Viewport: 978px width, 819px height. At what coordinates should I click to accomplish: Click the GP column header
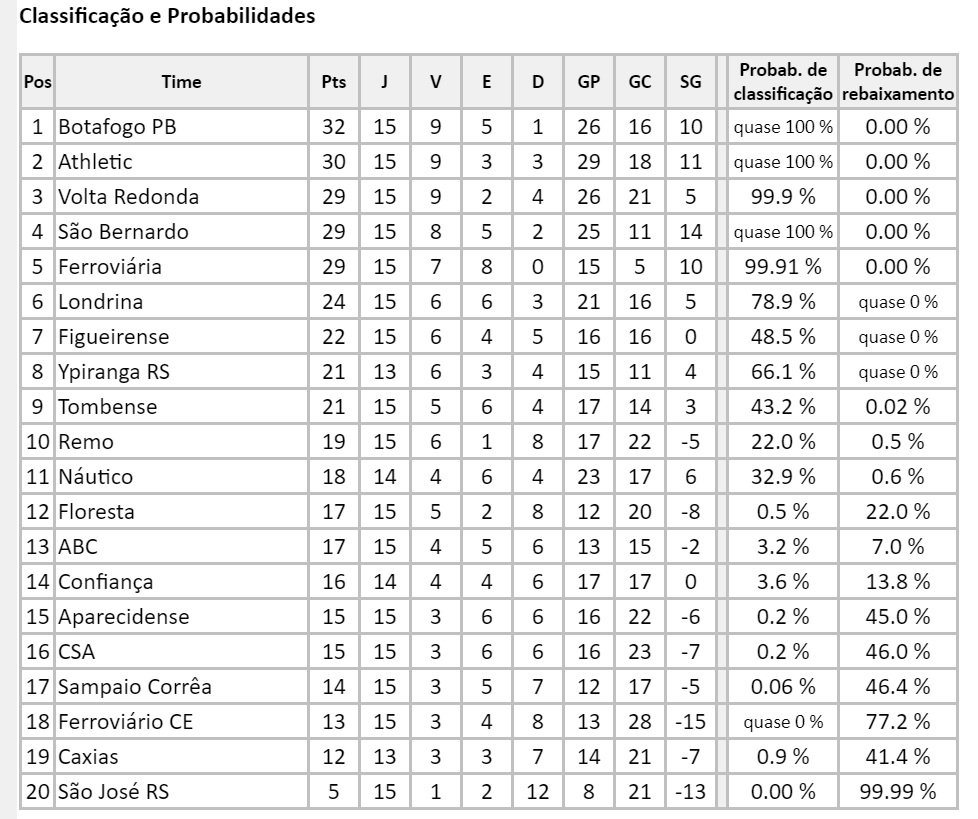point(588,83)
